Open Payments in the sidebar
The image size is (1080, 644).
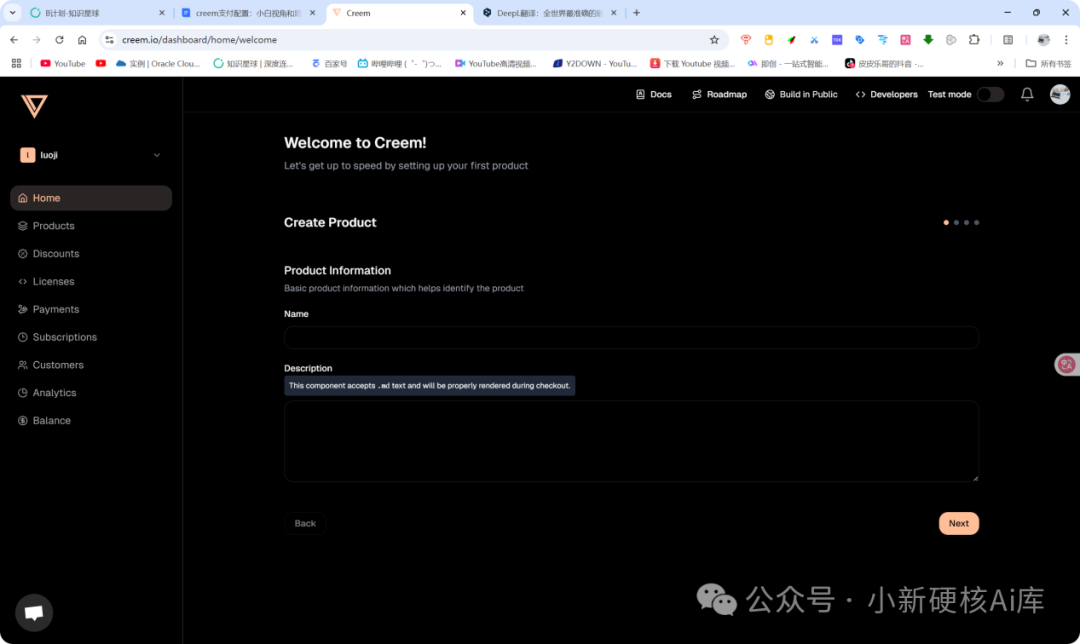91,309
